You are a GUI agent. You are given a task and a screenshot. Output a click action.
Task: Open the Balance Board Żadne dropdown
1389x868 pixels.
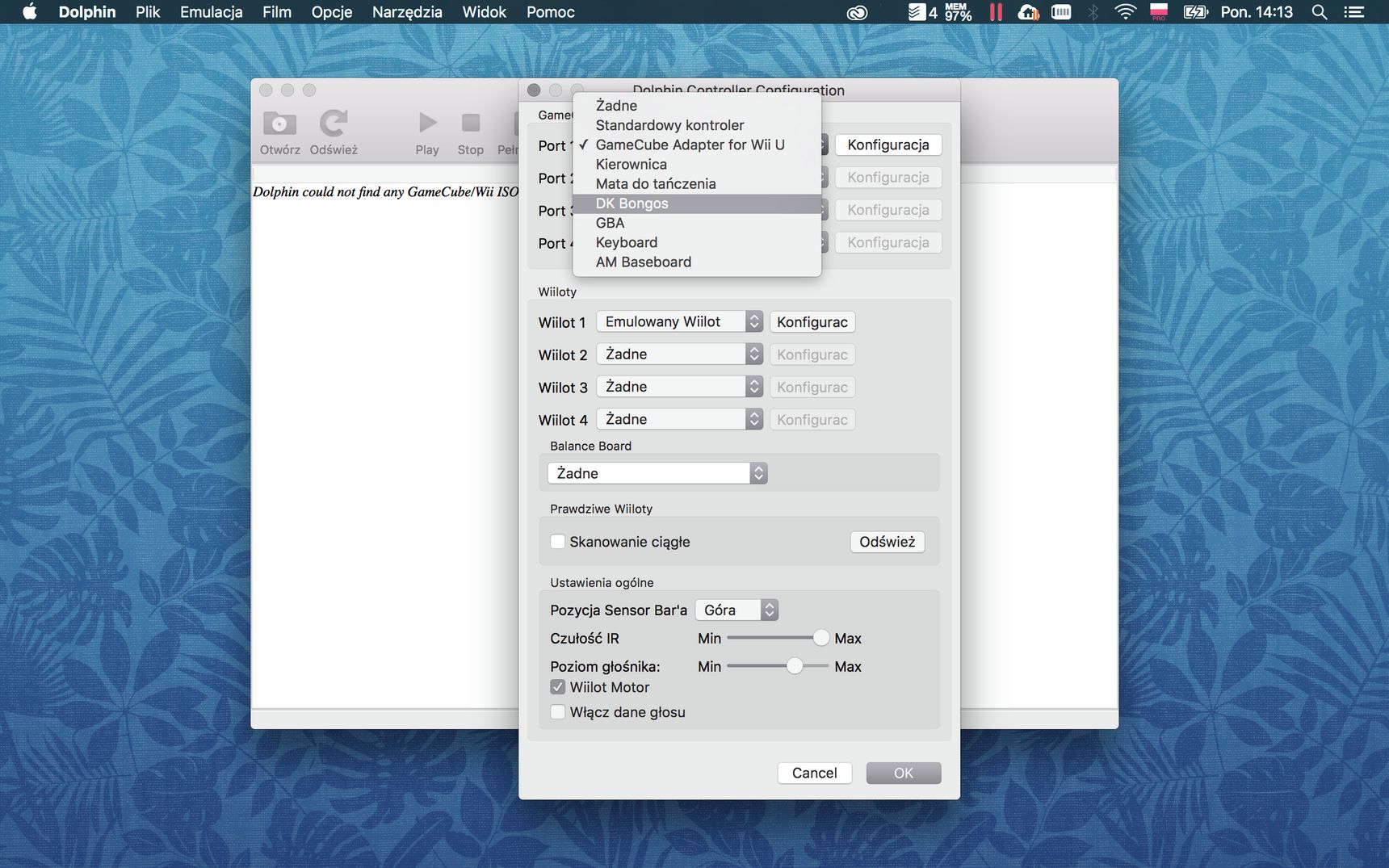(657, 473)
